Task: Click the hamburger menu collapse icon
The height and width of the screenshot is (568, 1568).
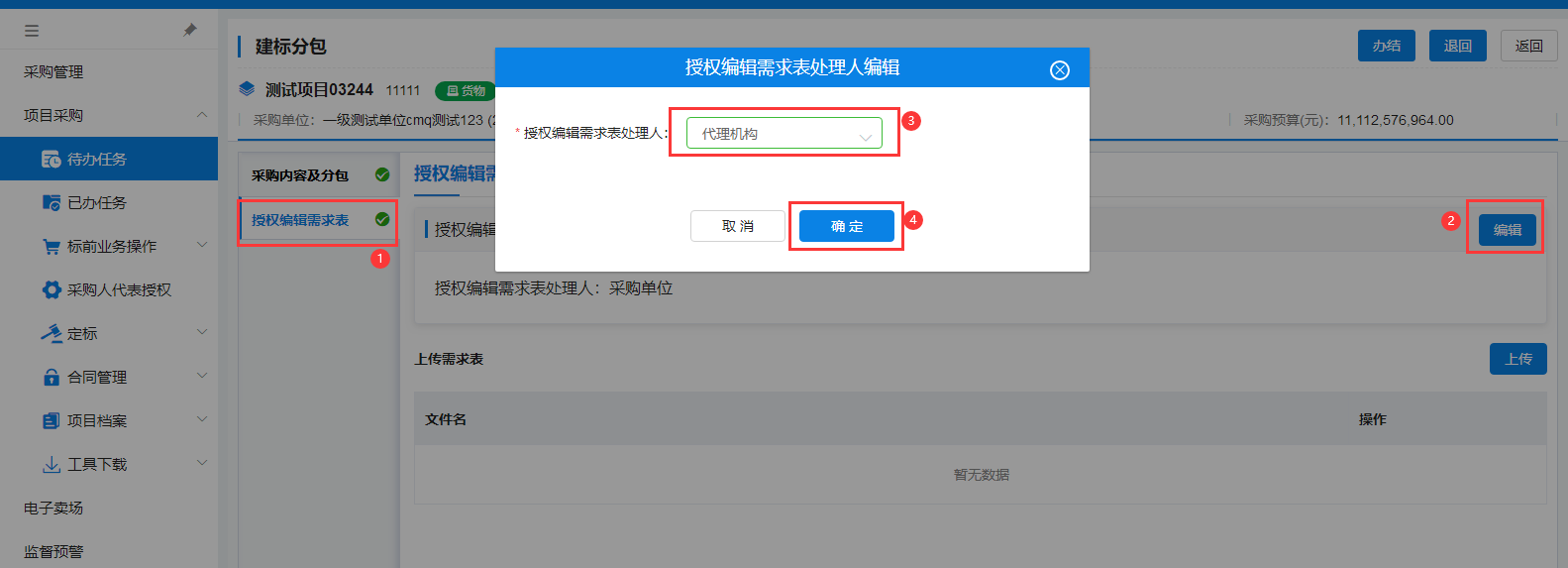Action: pos(32,31)
